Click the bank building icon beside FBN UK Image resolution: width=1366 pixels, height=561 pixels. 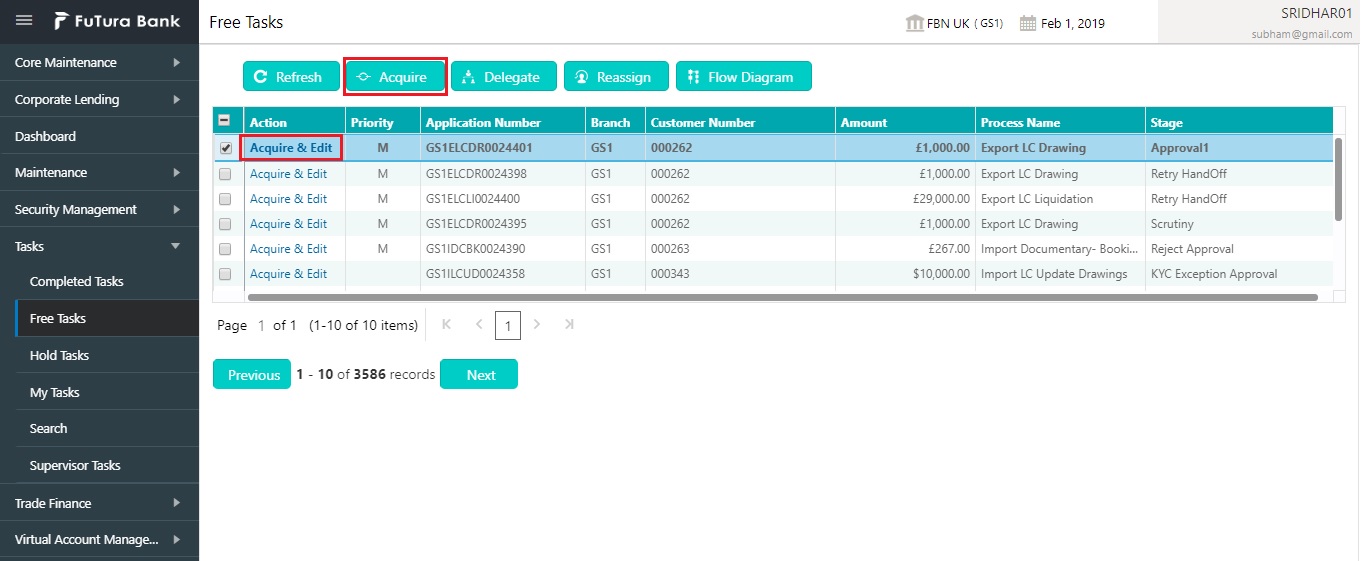tap(914, 23)
